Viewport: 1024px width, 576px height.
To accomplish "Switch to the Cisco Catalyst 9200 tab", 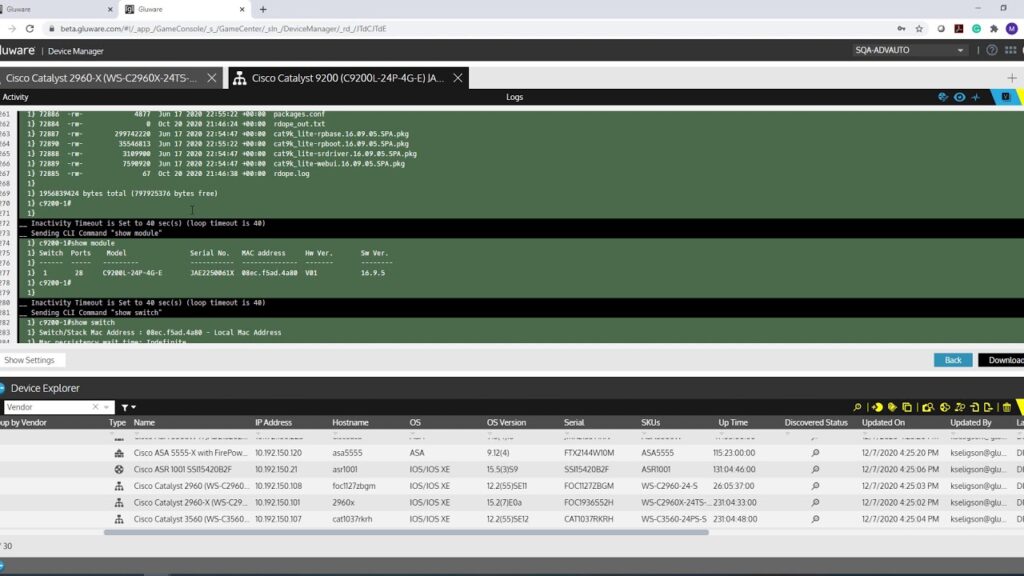I will (345, 76).
